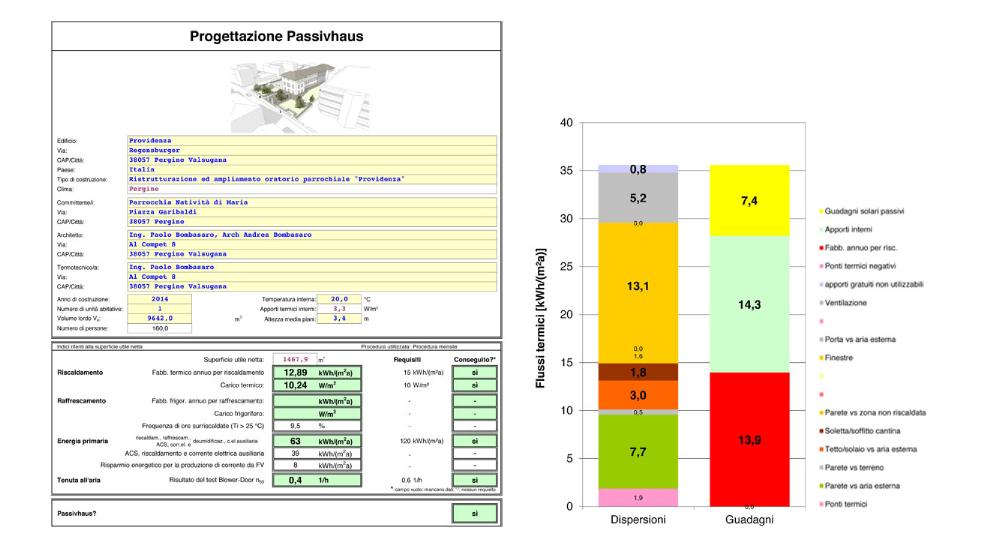Click the red '13,9' heating demand segment
Image resolution: width=994 pixels, height=544 pixels.
coord(749,439)
